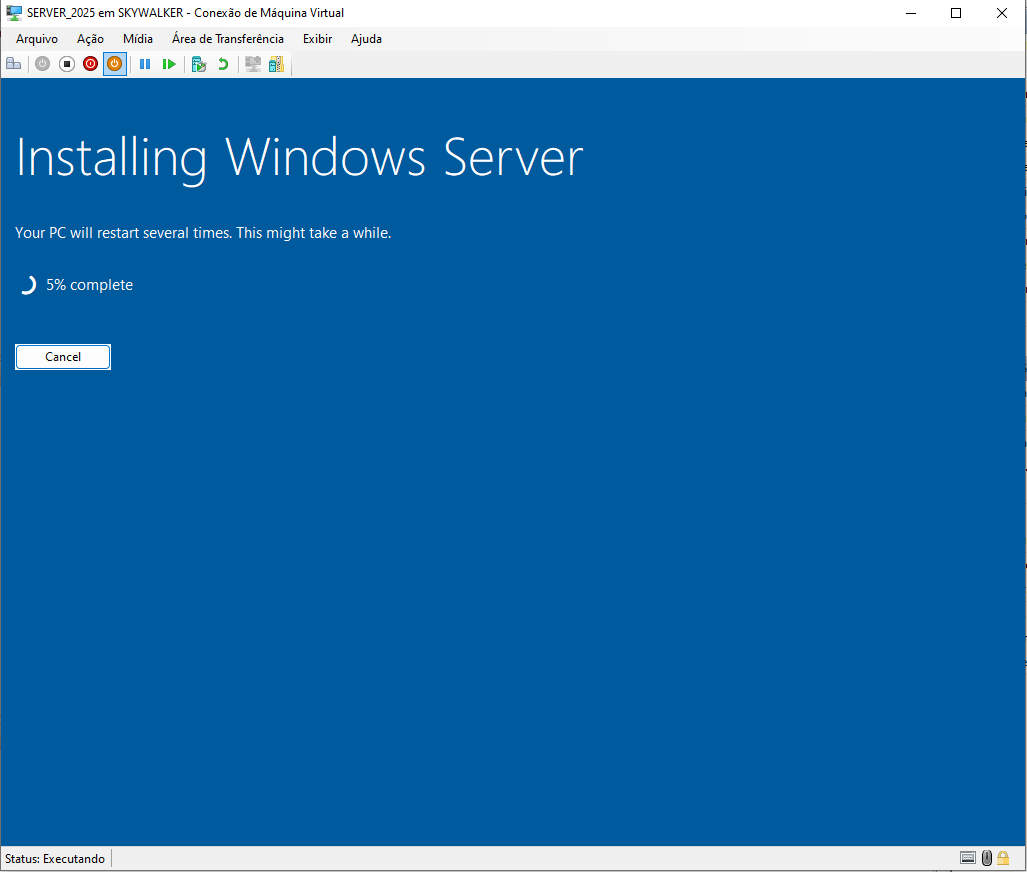
Task: Close the virtual machine connection window
Action: pos(1001,13)
